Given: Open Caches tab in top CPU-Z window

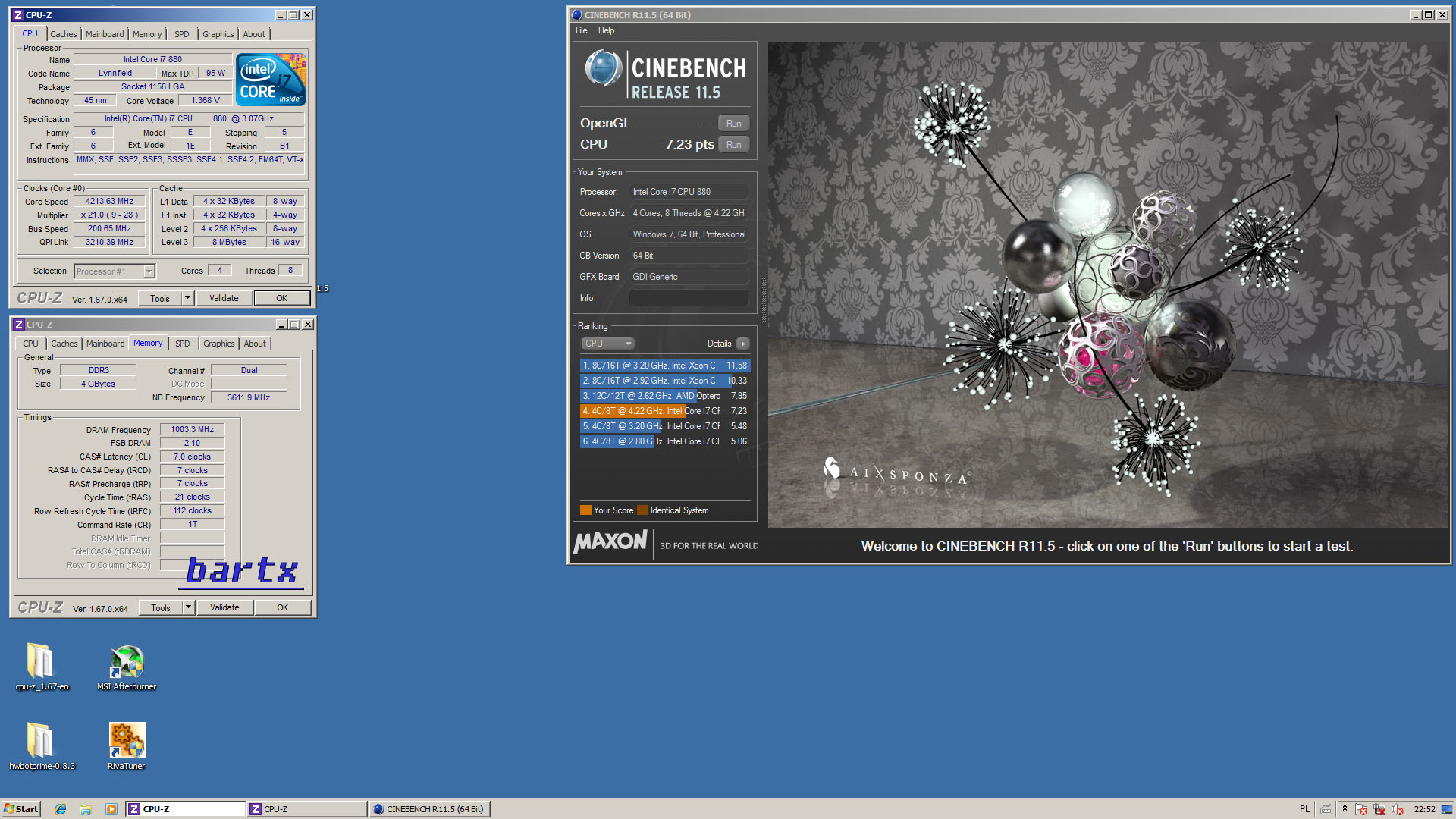Looking at the screenshot, I should click(x=64, y=34).
